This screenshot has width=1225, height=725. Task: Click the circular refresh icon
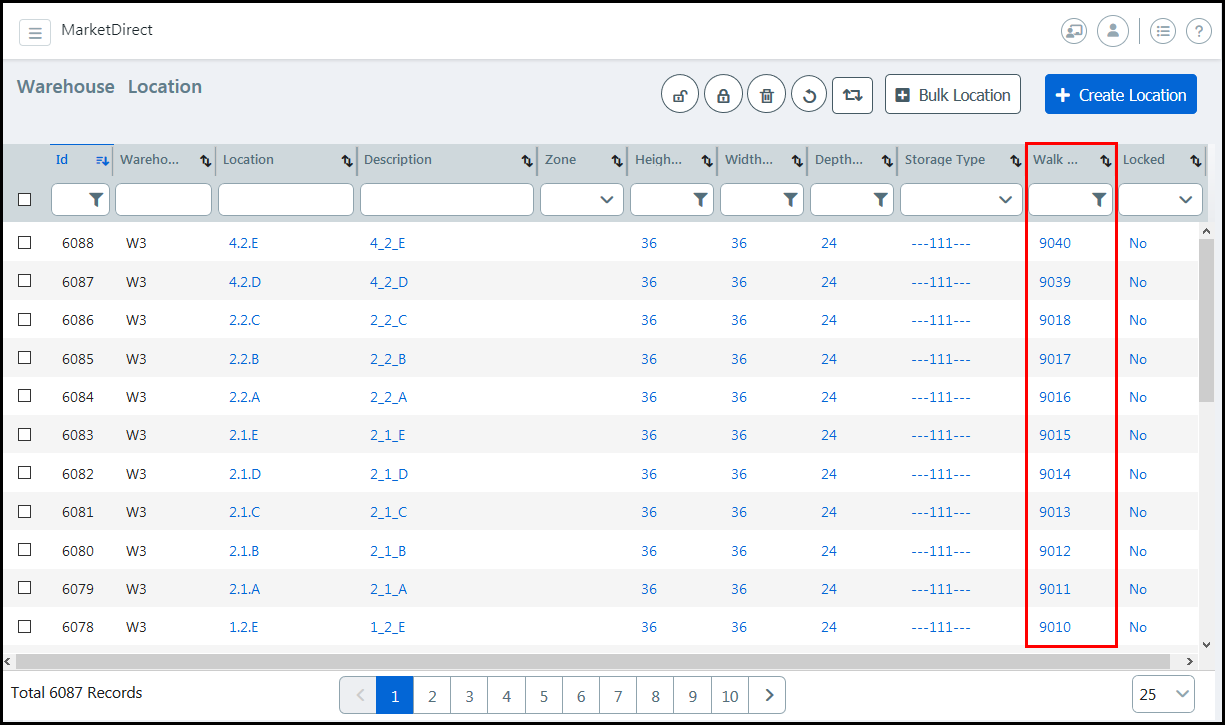point(809,96)
